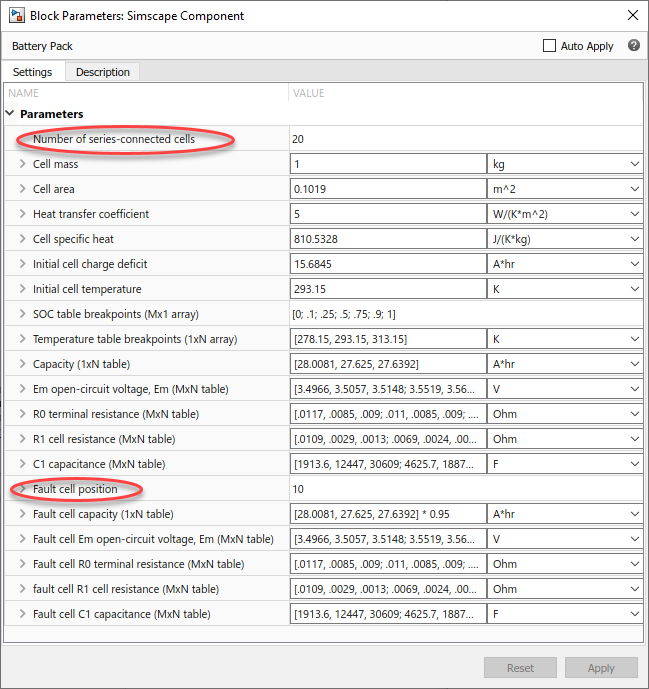Open Ohm unit dropdown for R1 cell resistance
The width and height of the screenshot is (649, 689).
pos(565,439)
